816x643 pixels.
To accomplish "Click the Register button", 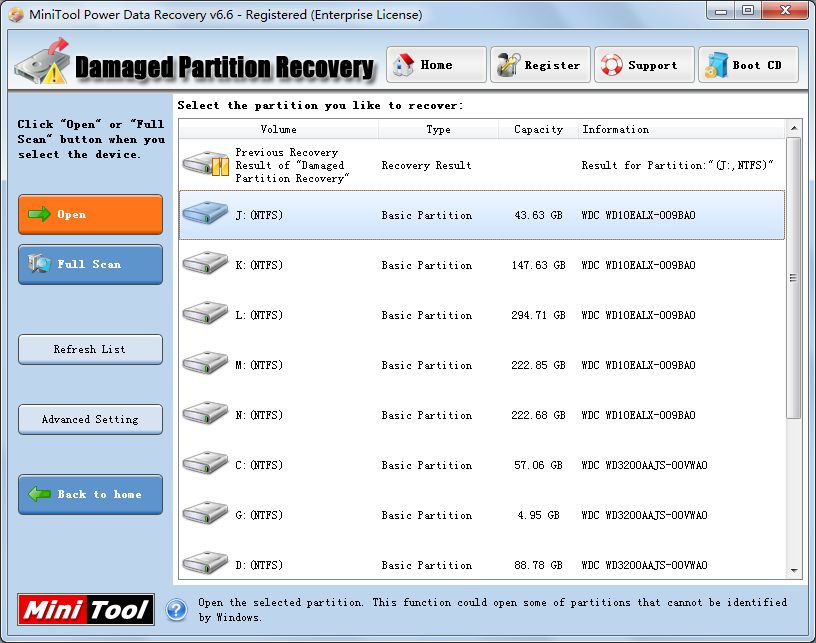I will [540, 65].
